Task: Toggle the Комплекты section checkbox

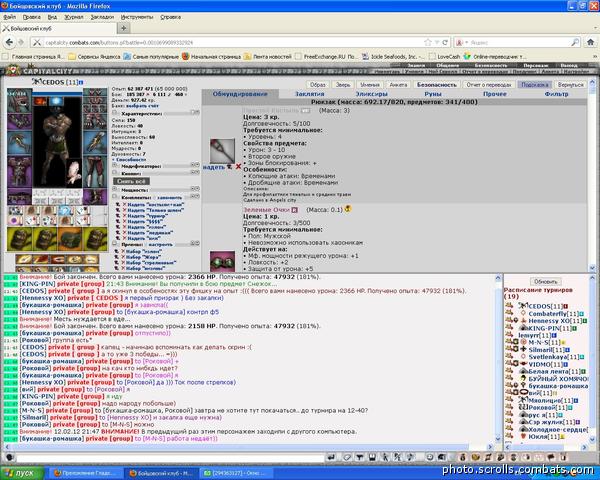Action: (115, 197)
